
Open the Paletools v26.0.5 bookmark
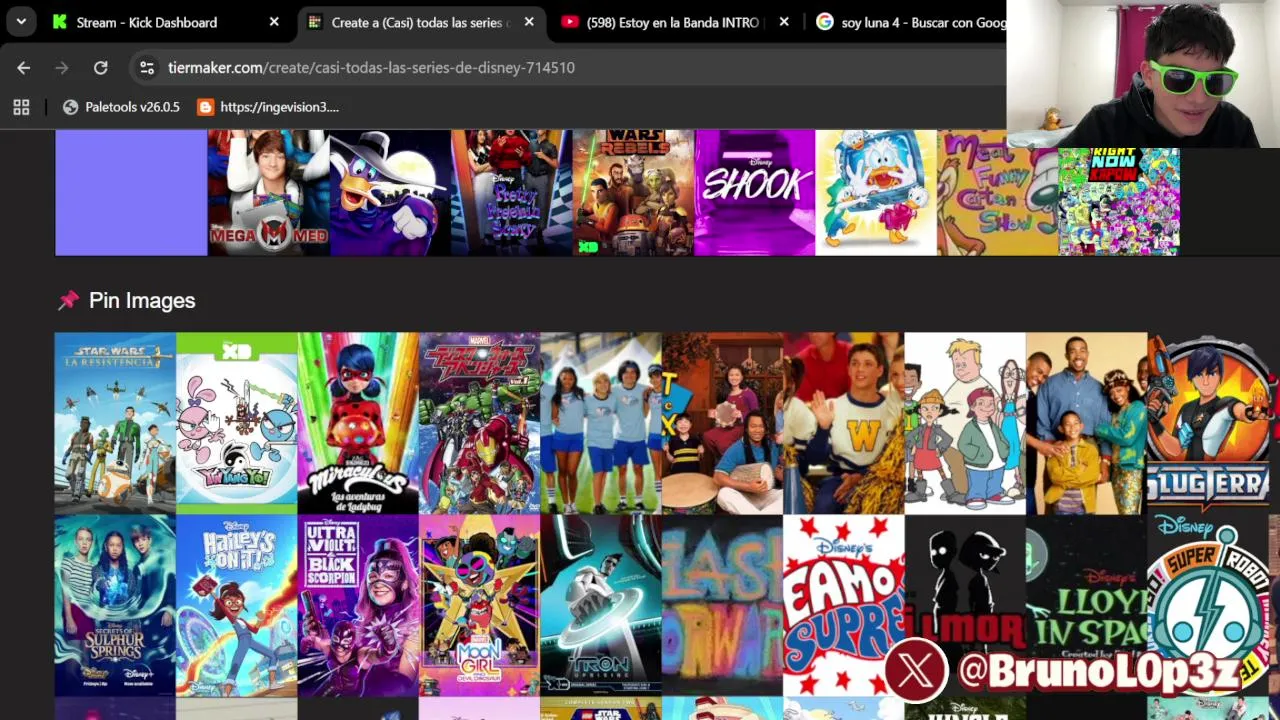(x=121, y=107)
